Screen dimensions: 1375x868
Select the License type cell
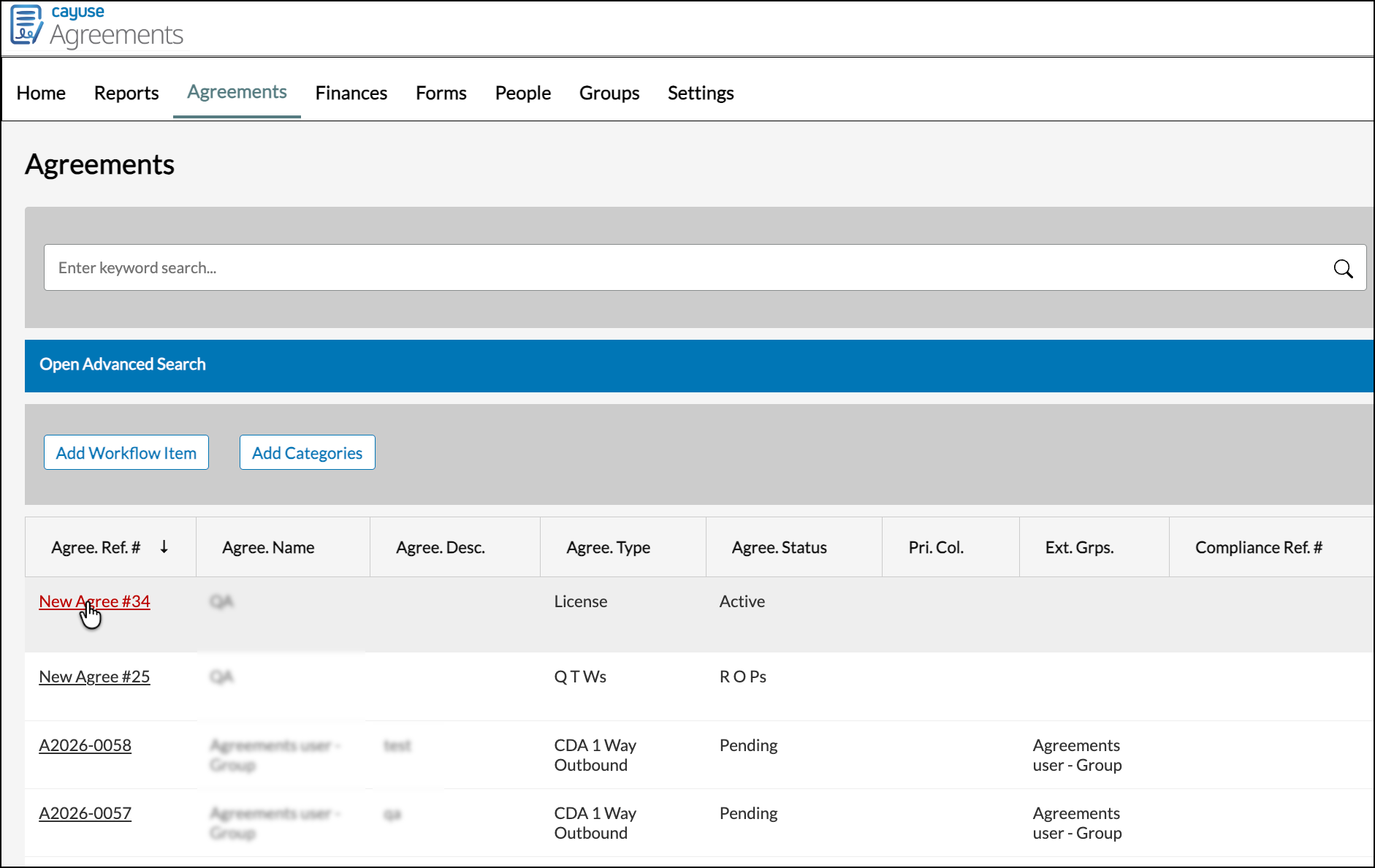pos(581,601)
